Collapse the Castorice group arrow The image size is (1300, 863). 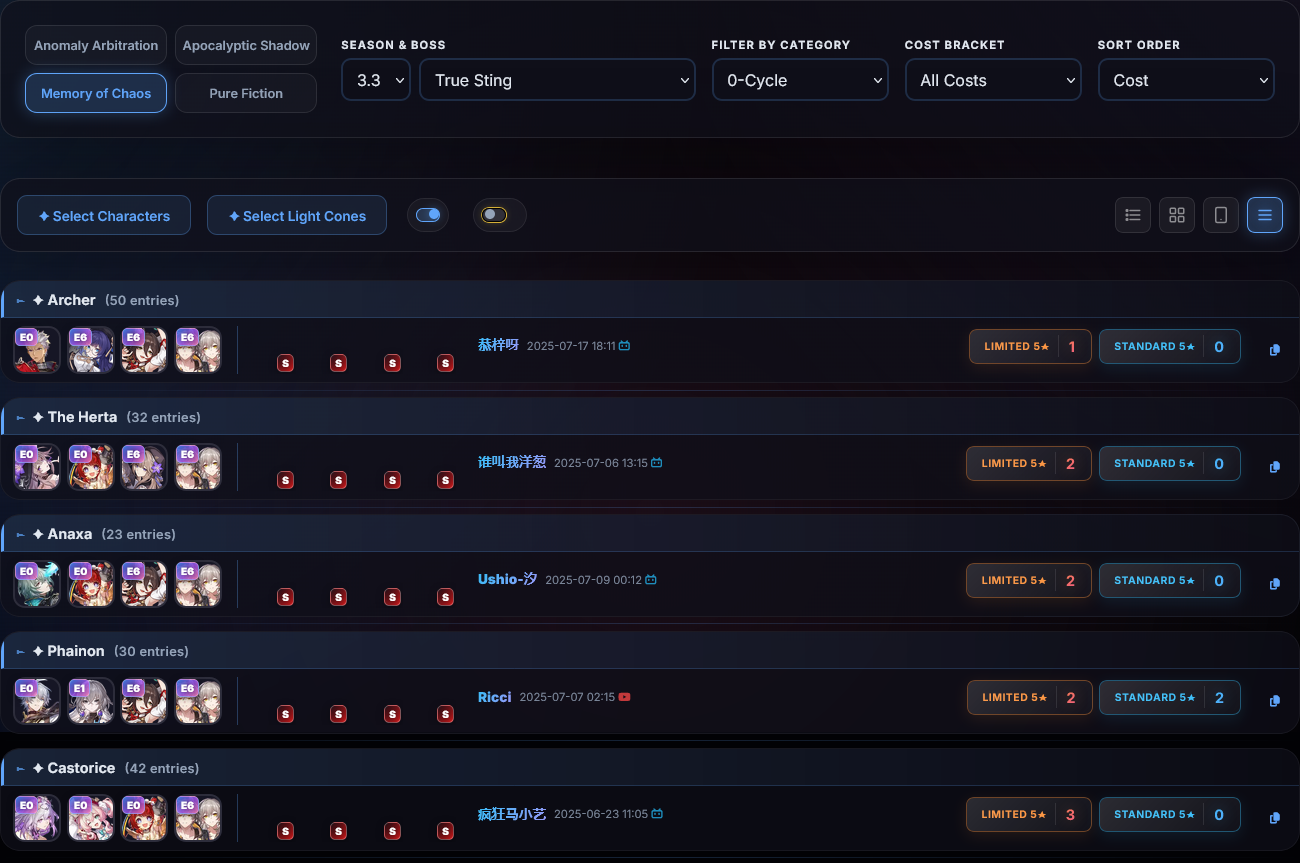(20, 769)
